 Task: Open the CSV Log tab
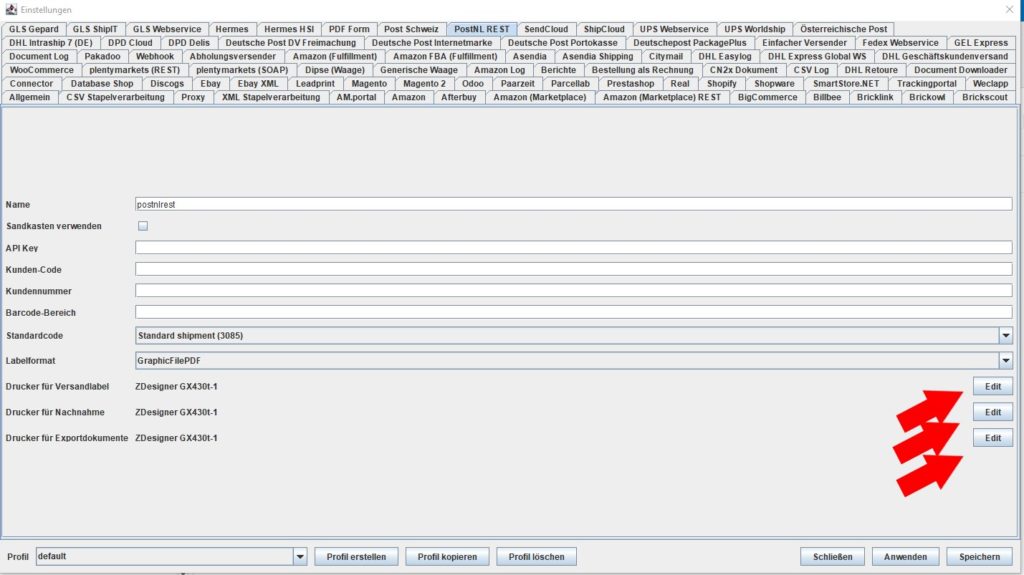click(811, 70)
